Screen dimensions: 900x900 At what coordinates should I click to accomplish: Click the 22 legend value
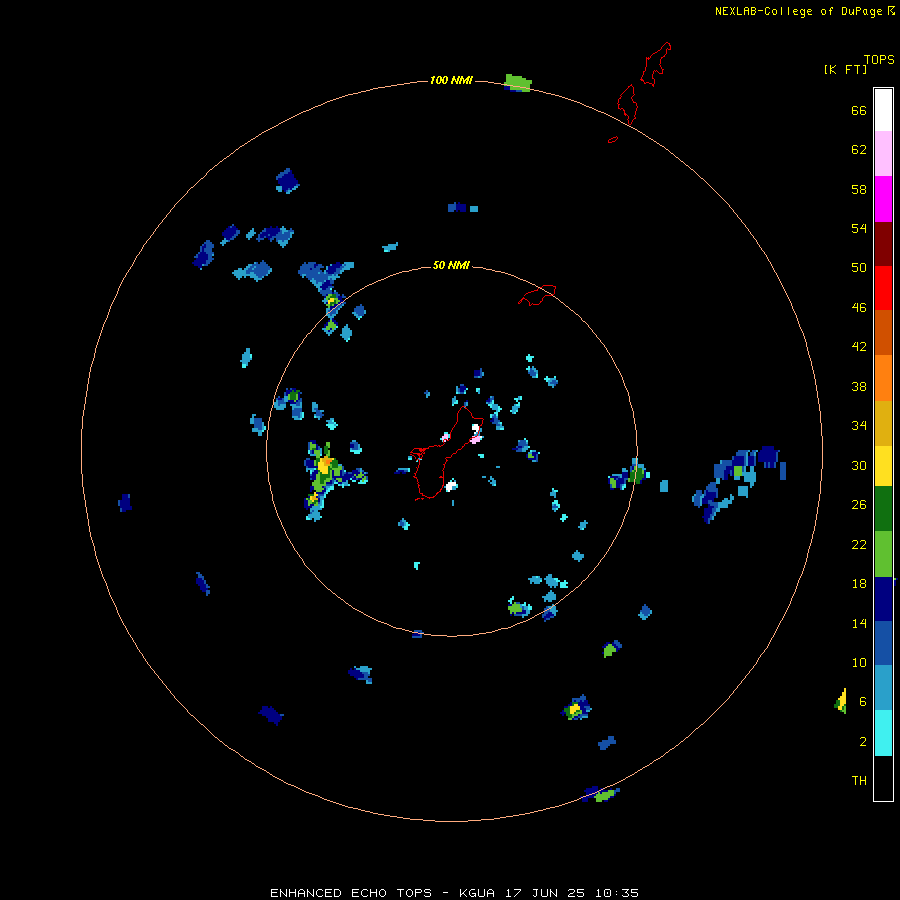coord(859,544)
